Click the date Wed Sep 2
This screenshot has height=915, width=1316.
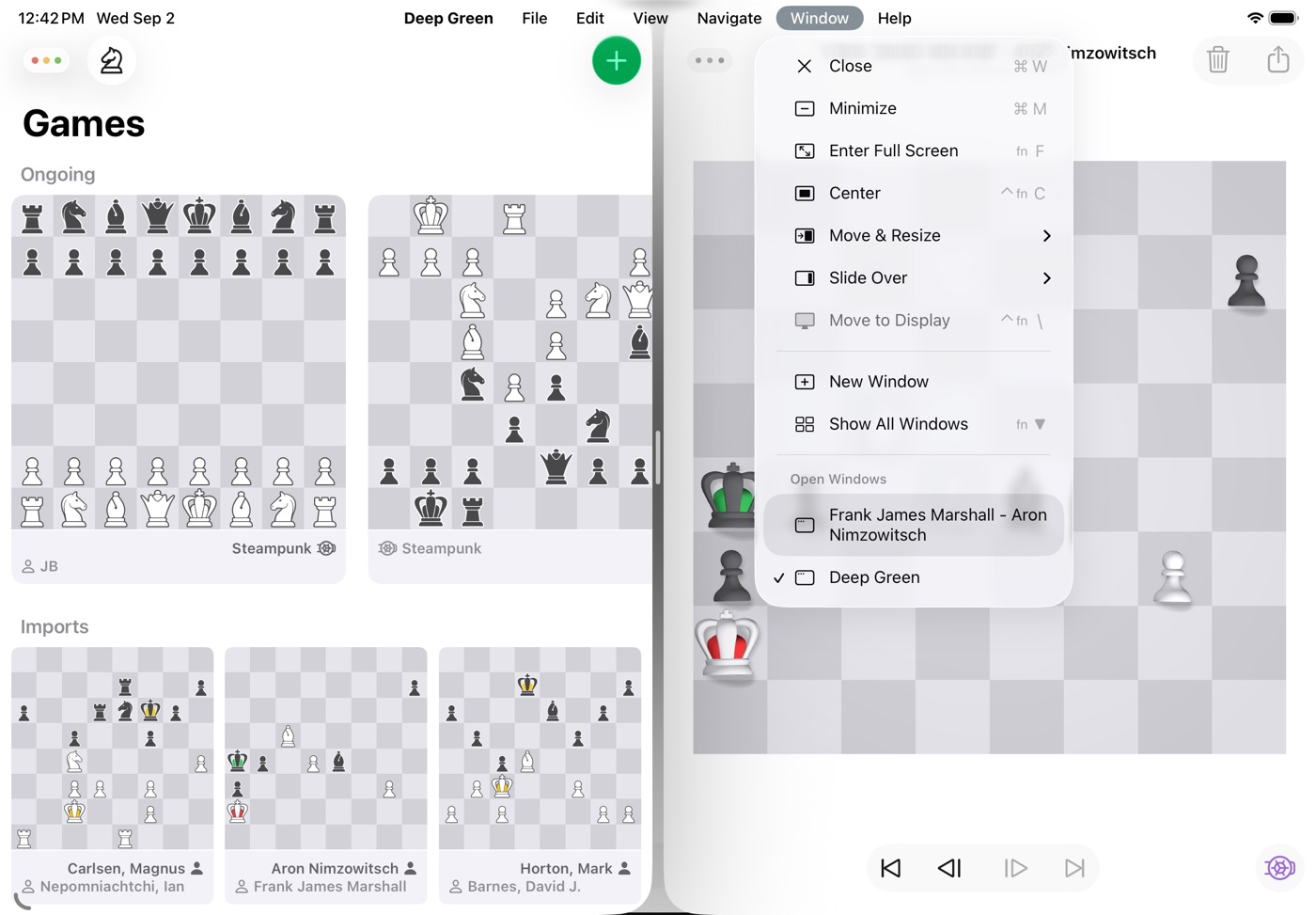[135, 18]
